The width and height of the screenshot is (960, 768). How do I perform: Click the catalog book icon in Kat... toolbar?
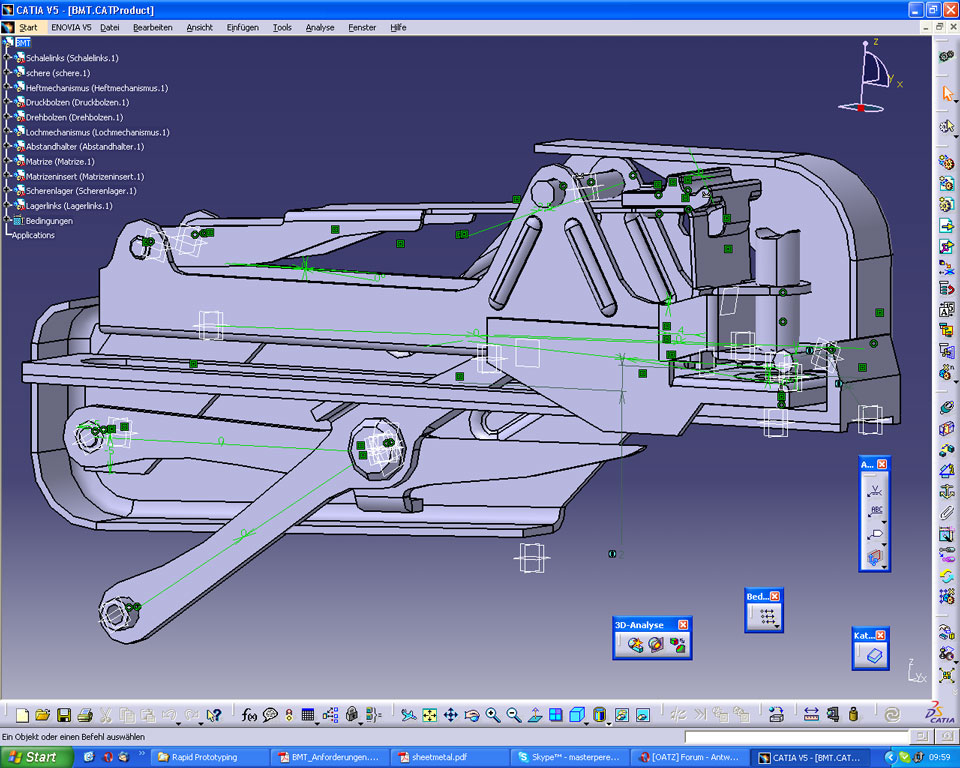tap(872, 656)
